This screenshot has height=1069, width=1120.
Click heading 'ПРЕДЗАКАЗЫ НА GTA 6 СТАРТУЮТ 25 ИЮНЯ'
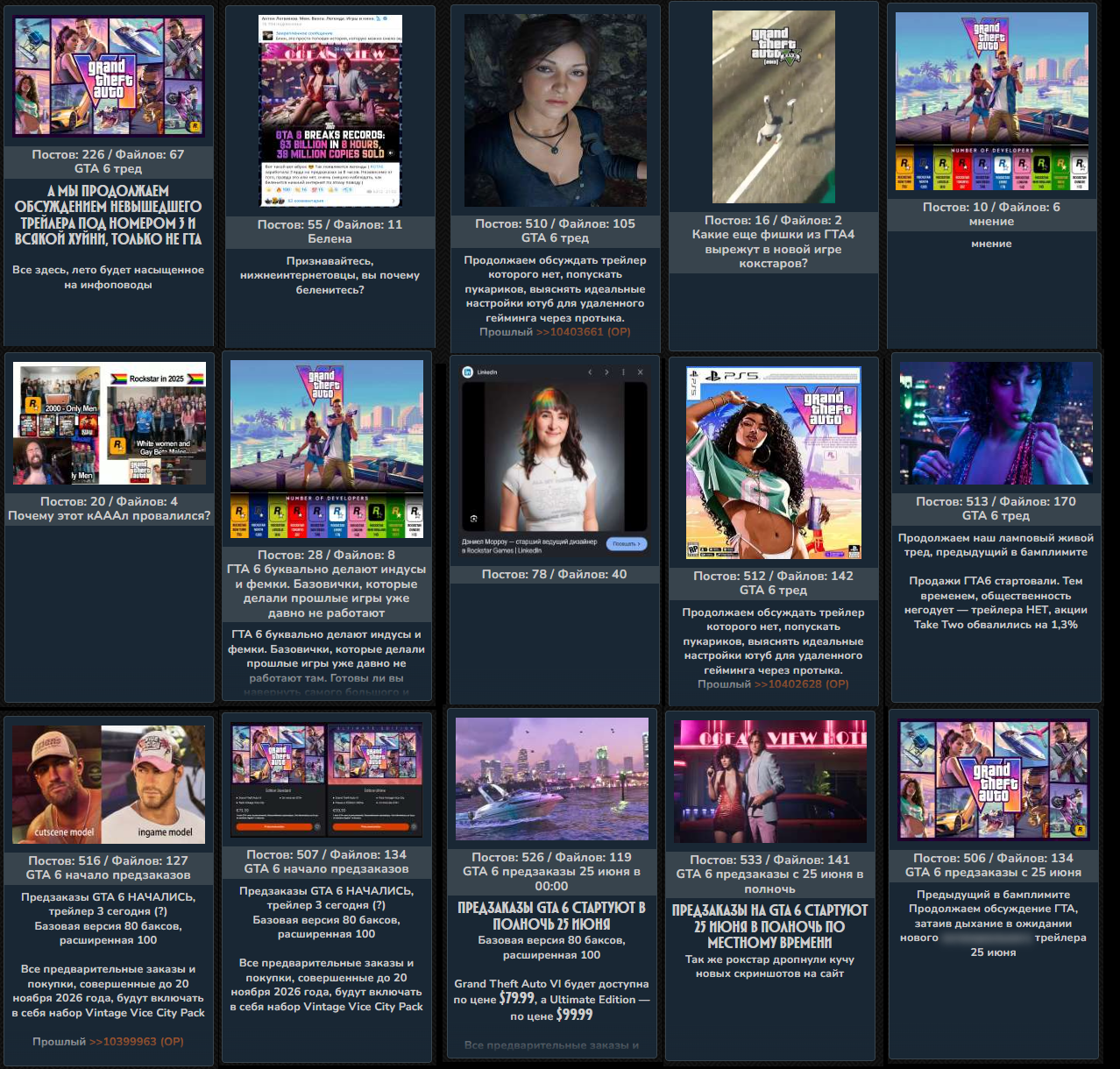(770, 926)
